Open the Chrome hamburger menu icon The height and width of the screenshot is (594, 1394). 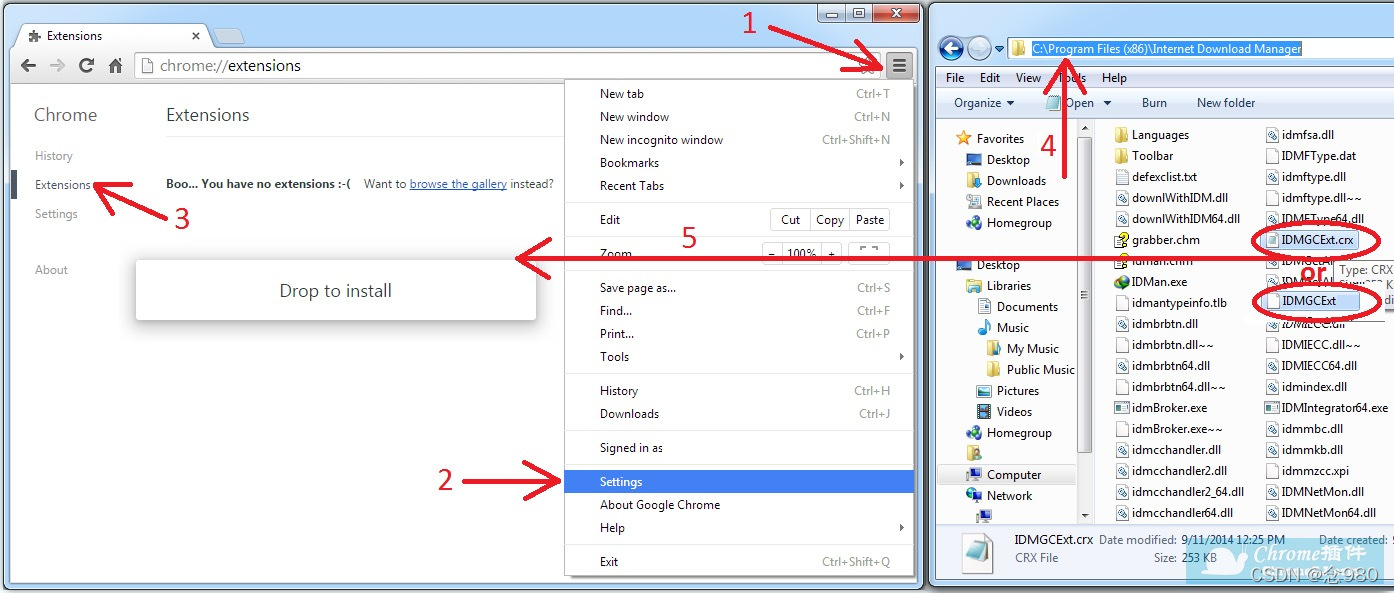(899, 66)
